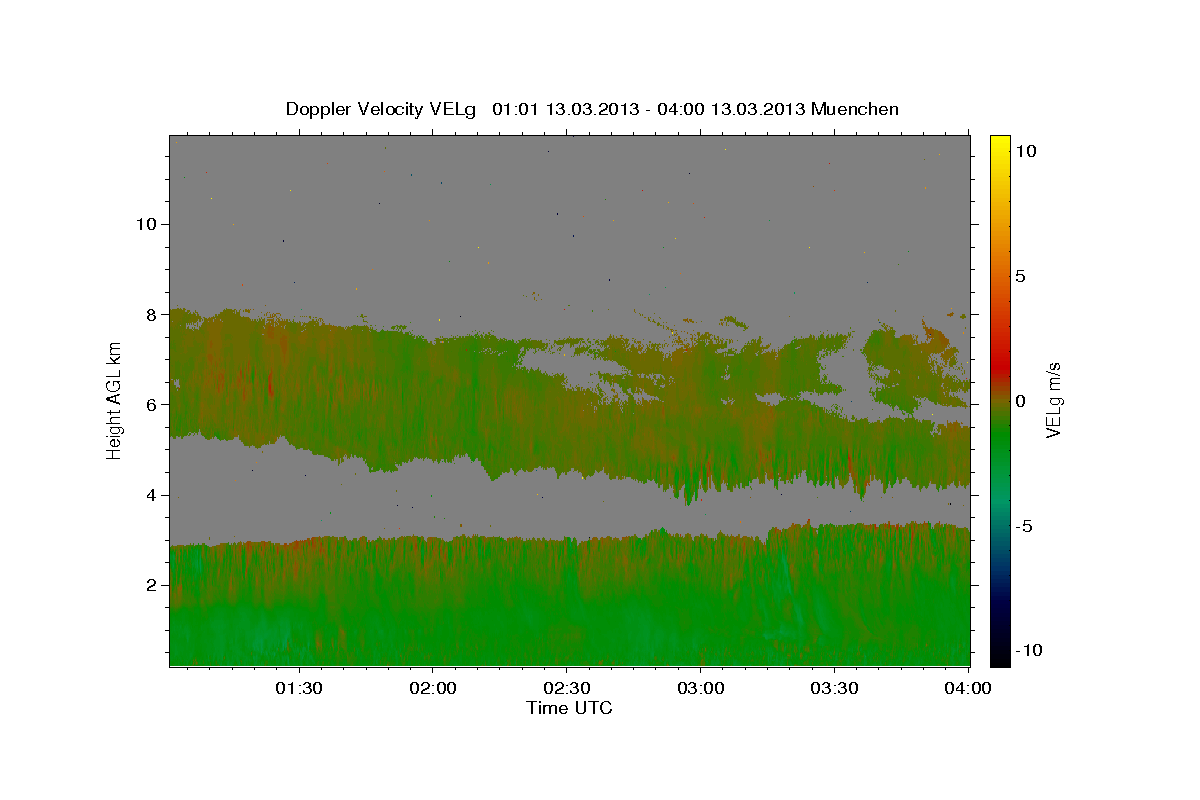Click the '04:00' time tick label
Viewport: 1200px width, 800px height.
(969, 689)
